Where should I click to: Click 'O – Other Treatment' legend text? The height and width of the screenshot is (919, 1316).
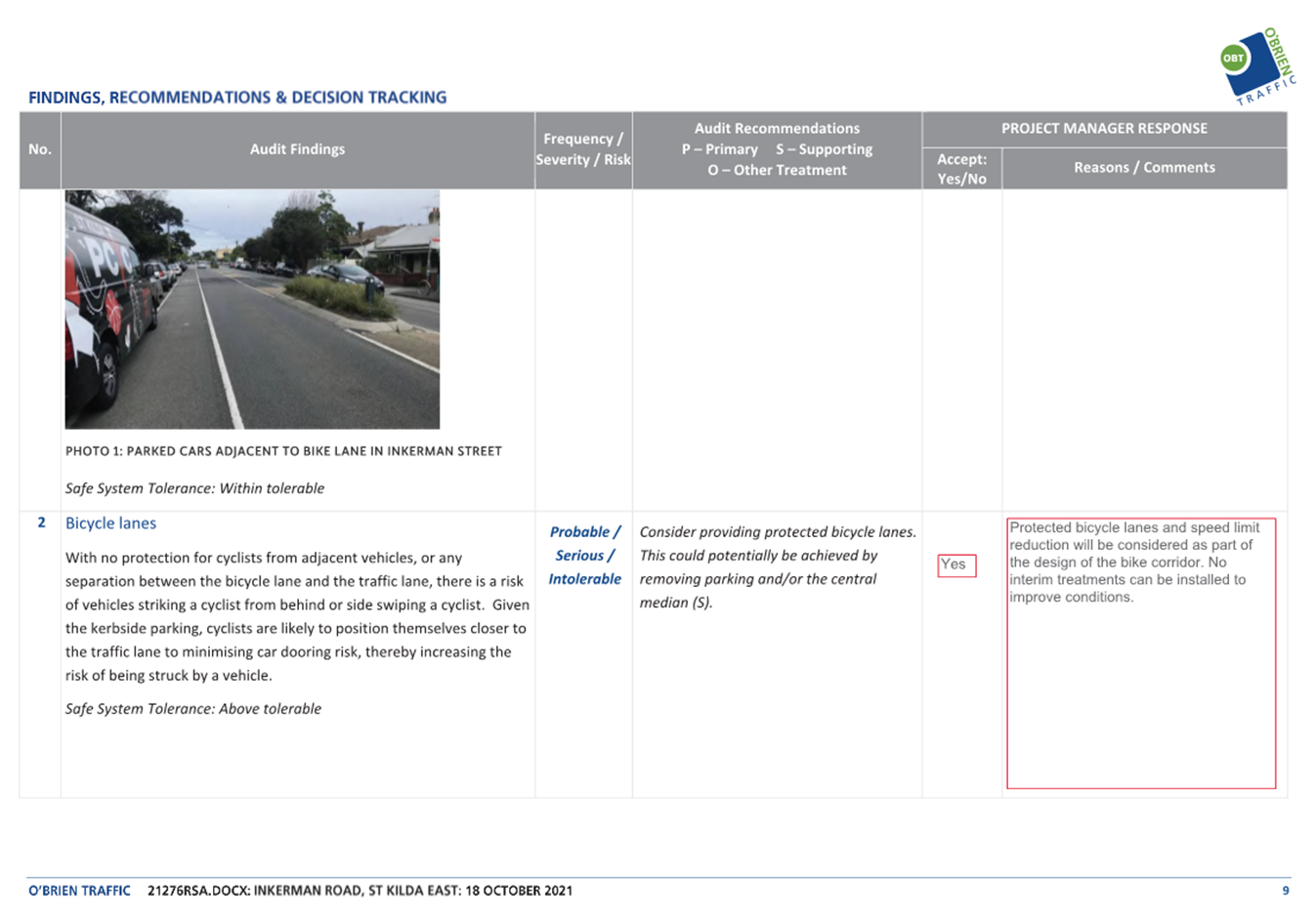[x=777, y=170]
